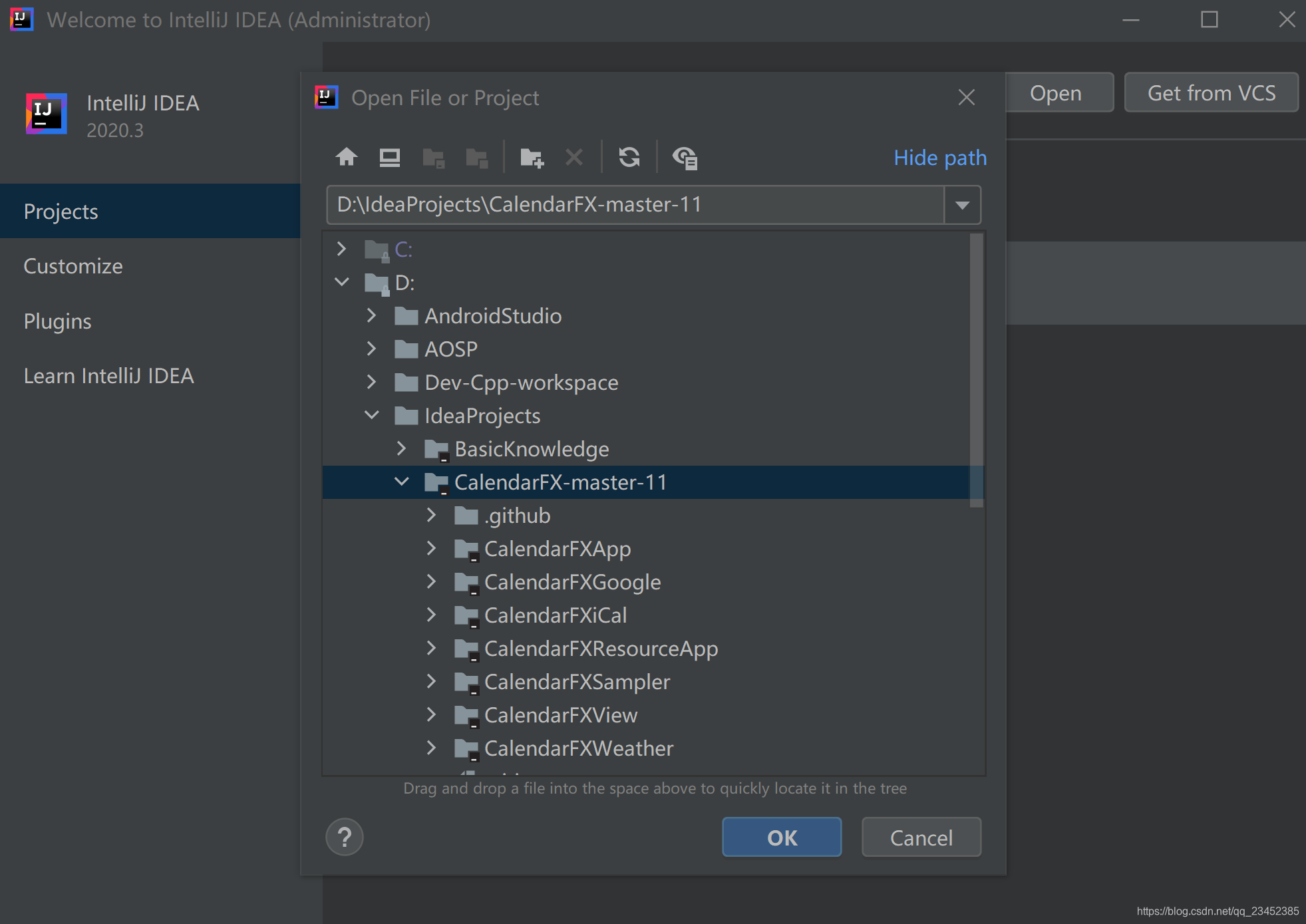Select CalendarFXGoogle folder name
The width and height of the screenshot is (1306, 924).
click(x=572, y=582)
